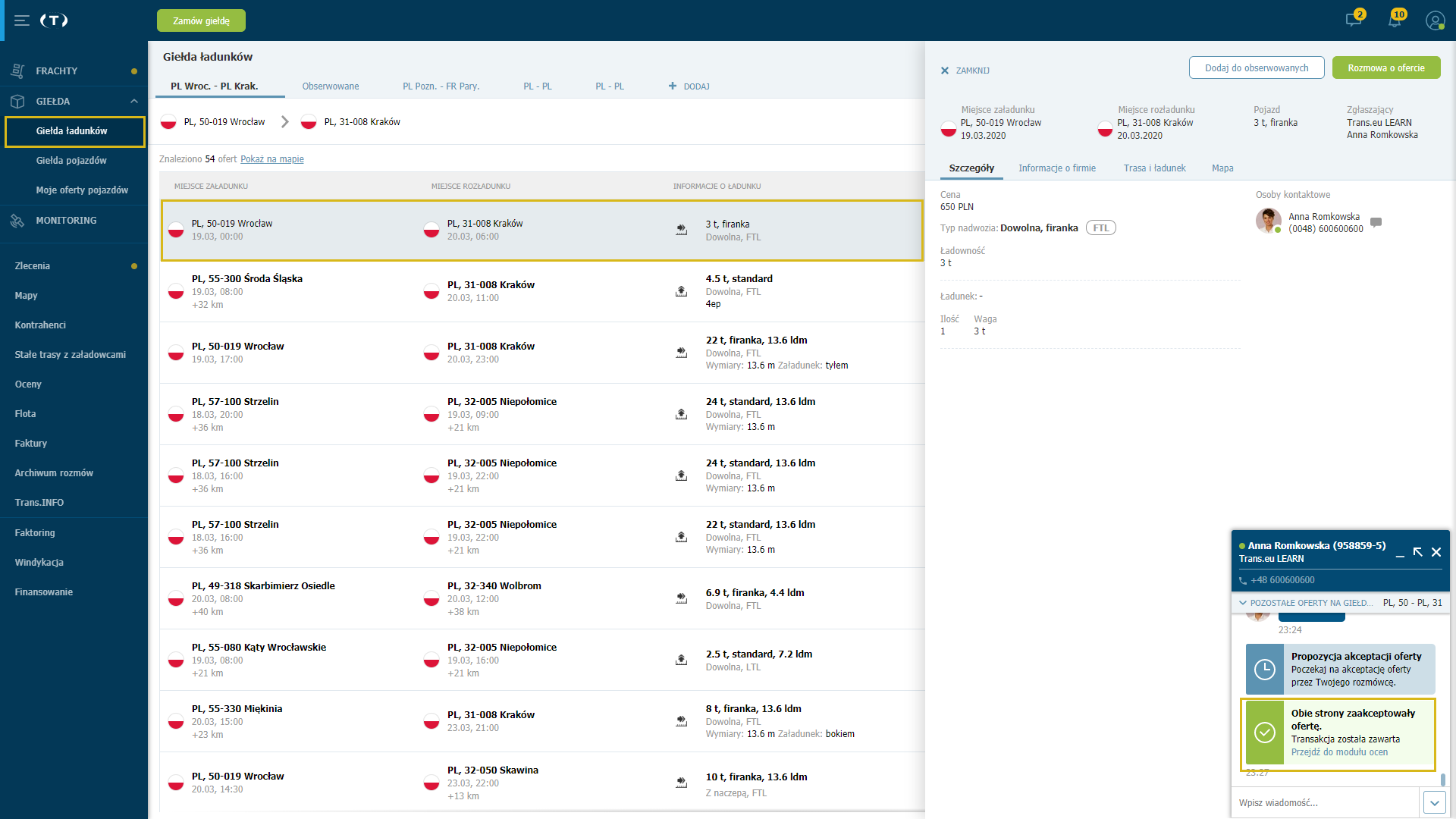Screen dimensions: 1456x819
Task: Open Kontrahenci in sidebar
Action: [40, 325]
